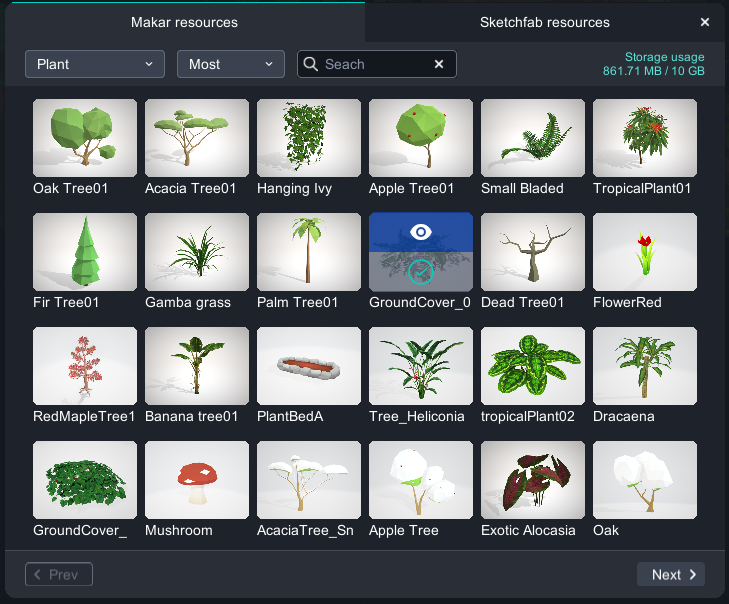
Task: Choose the Mushroom model thumbnail
Action: click(197, 480)
